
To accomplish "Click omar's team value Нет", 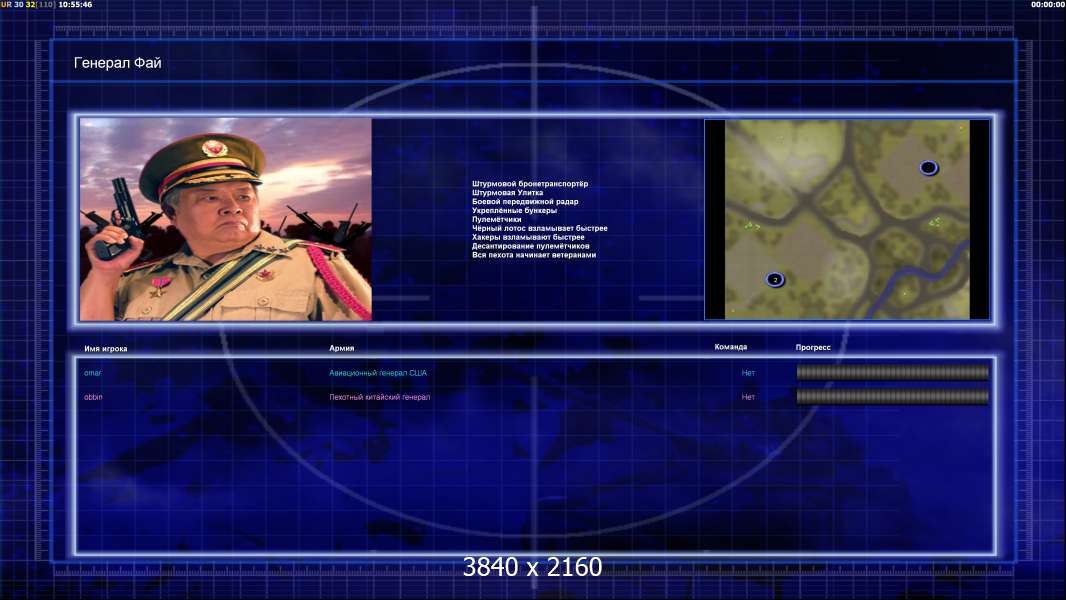I will pos(748,373).
